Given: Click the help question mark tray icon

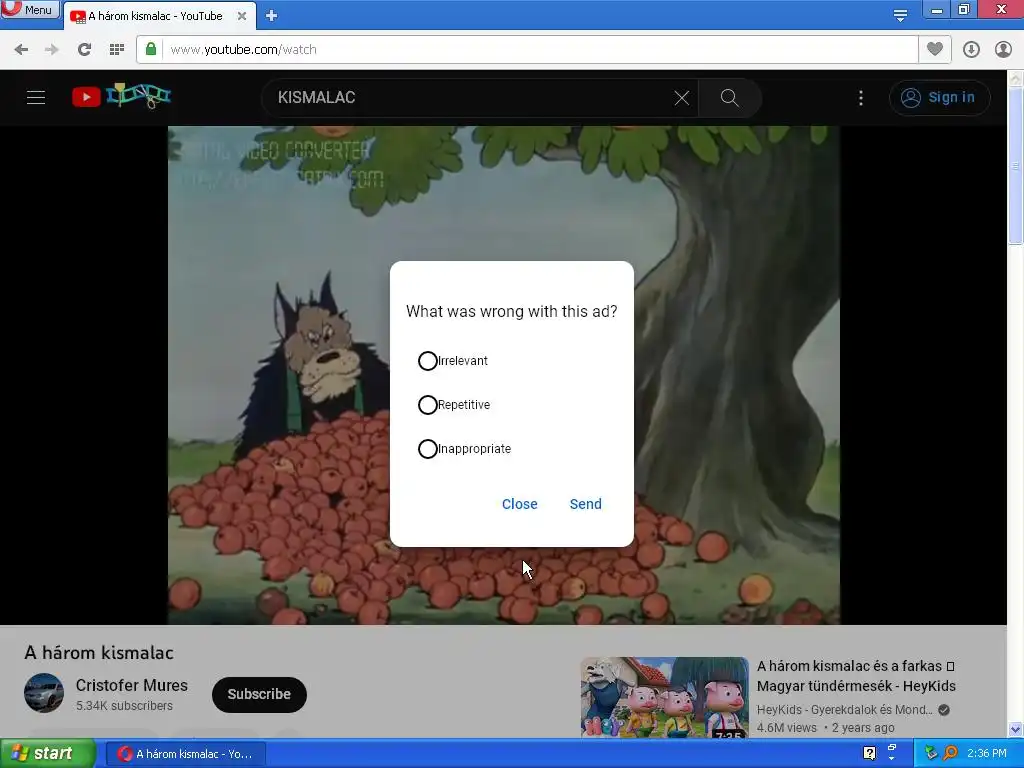Looking at the screenshot, I should click(x=869, y=754).
